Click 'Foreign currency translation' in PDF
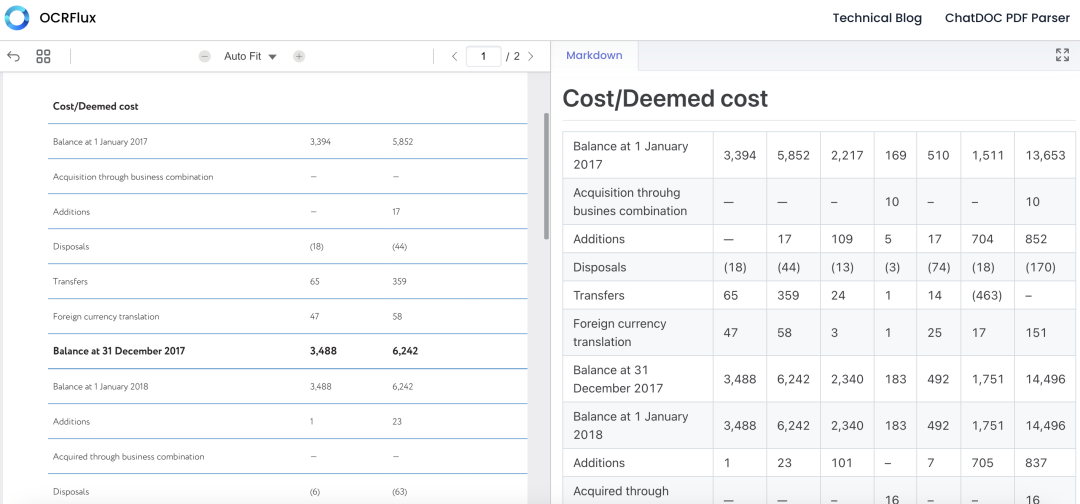This screenshot has height=504, width=1080. coord(106,317)
